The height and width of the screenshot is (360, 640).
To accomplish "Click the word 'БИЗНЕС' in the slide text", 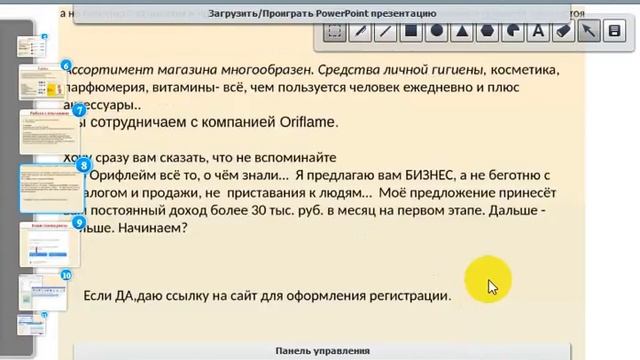I will pos(429,175).
